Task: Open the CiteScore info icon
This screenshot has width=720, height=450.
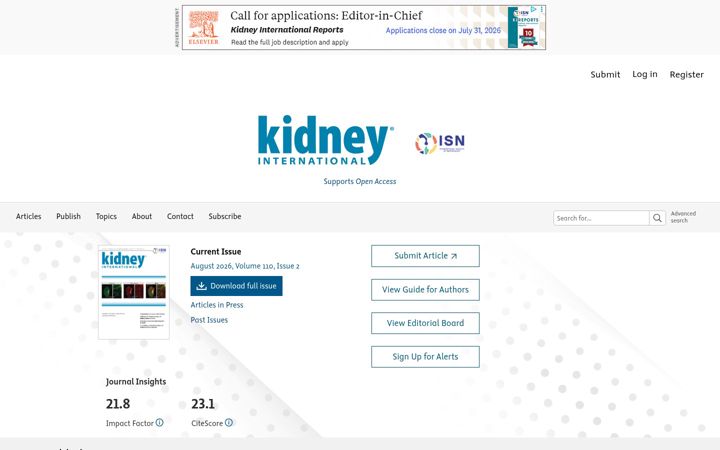Action: click(229, 422)
